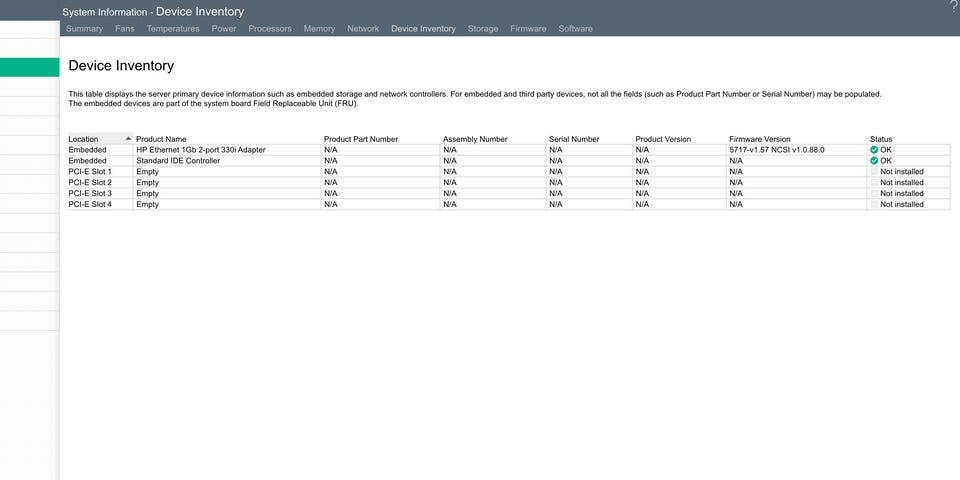
Task: Open the Firmware tab
Action: click(528, 29)
